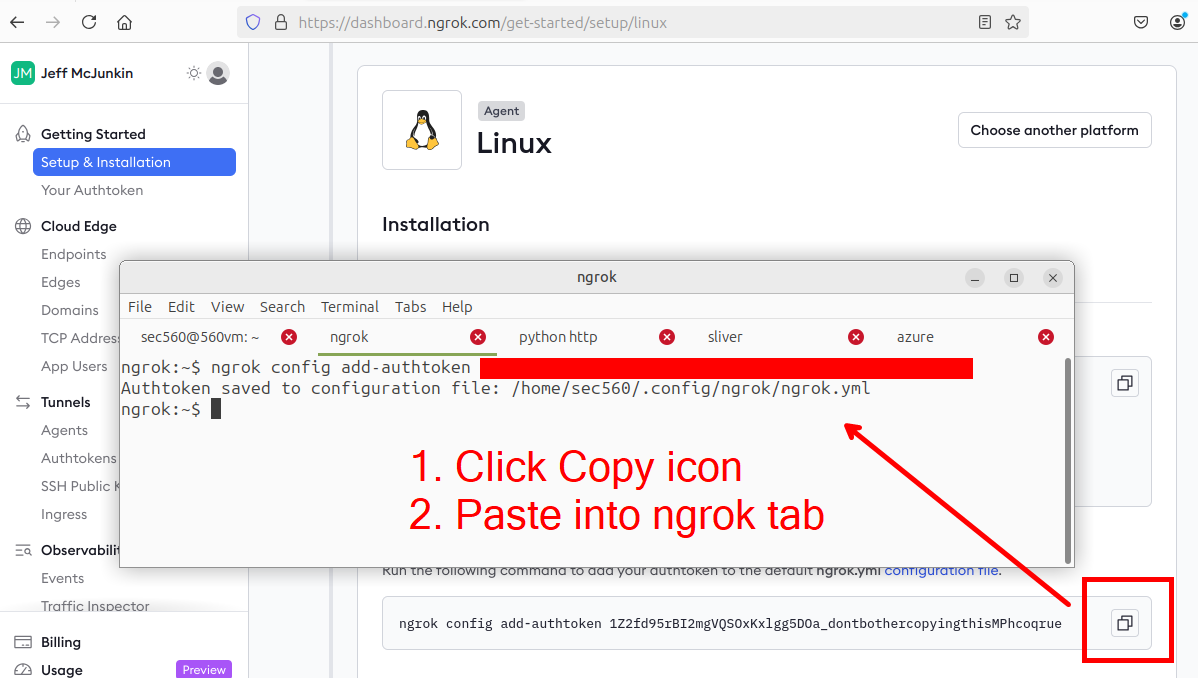Collapse the Tunnels sidebar section
This screenshot has width=1198, height=678.
(65, 402)
